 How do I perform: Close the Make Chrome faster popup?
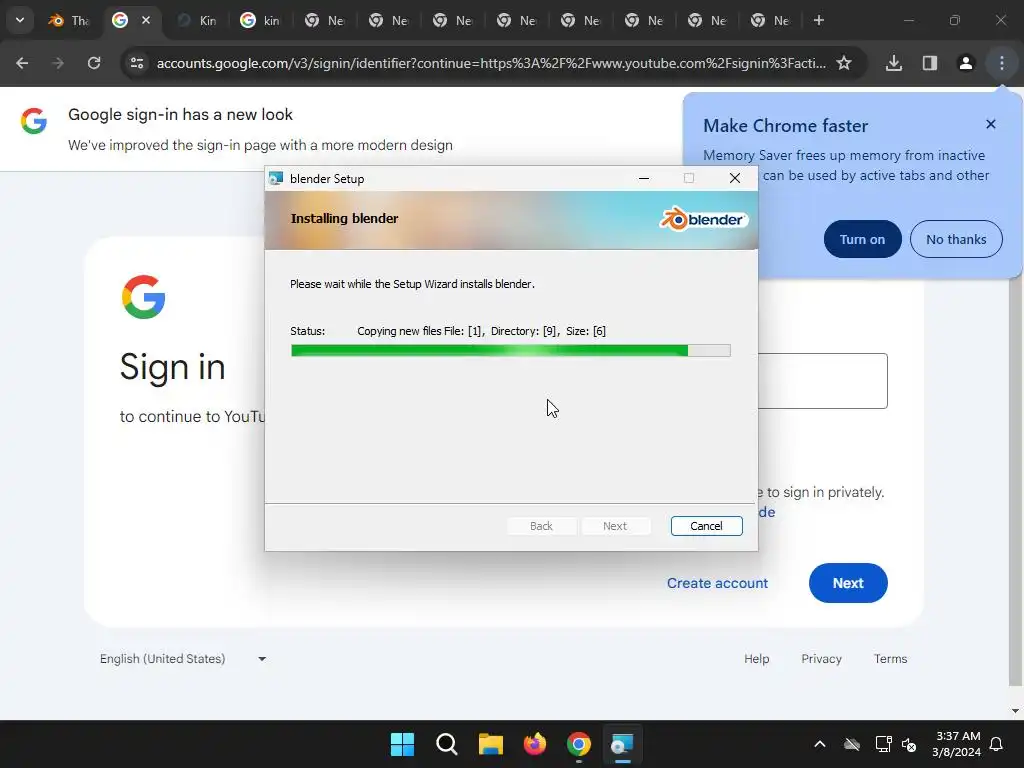click(990, 124)
